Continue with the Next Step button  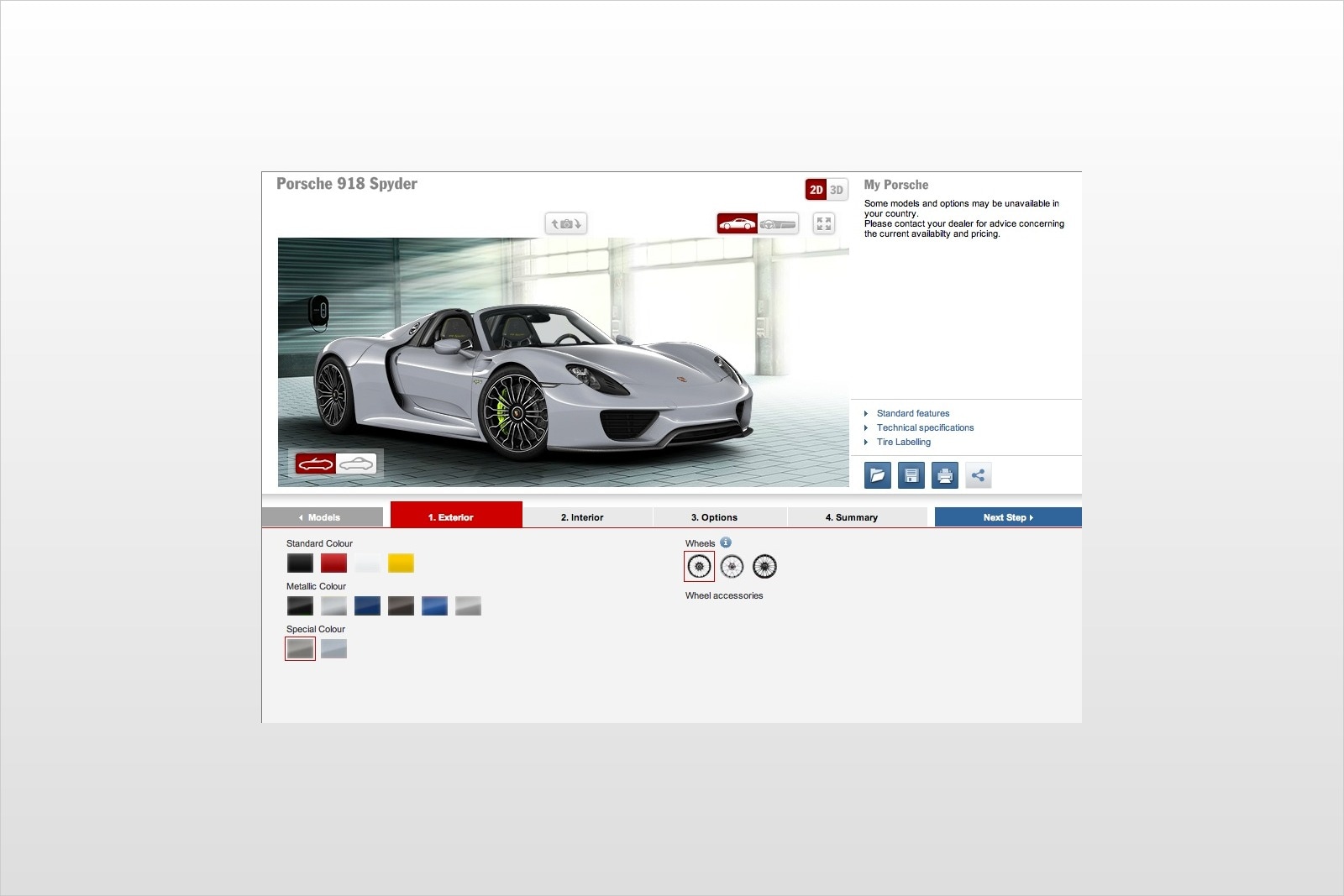(x=1008, y=517)
